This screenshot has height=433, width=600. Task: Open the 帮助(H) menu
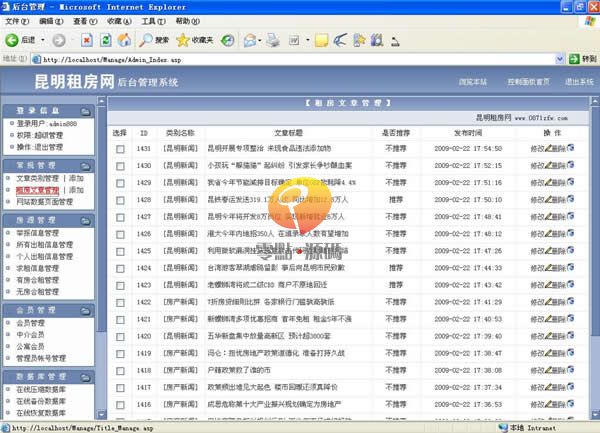point(188,21)
